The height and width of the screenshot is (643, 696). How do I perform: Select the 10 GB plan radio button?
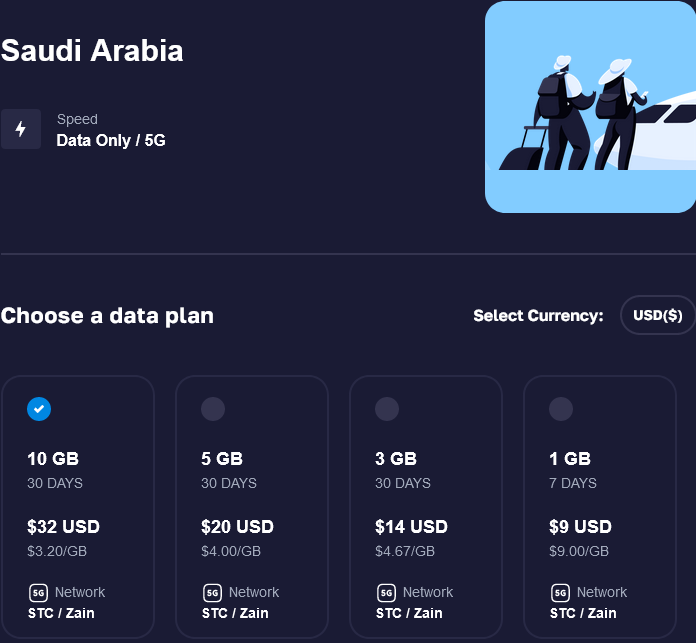(x=39, y=409)
